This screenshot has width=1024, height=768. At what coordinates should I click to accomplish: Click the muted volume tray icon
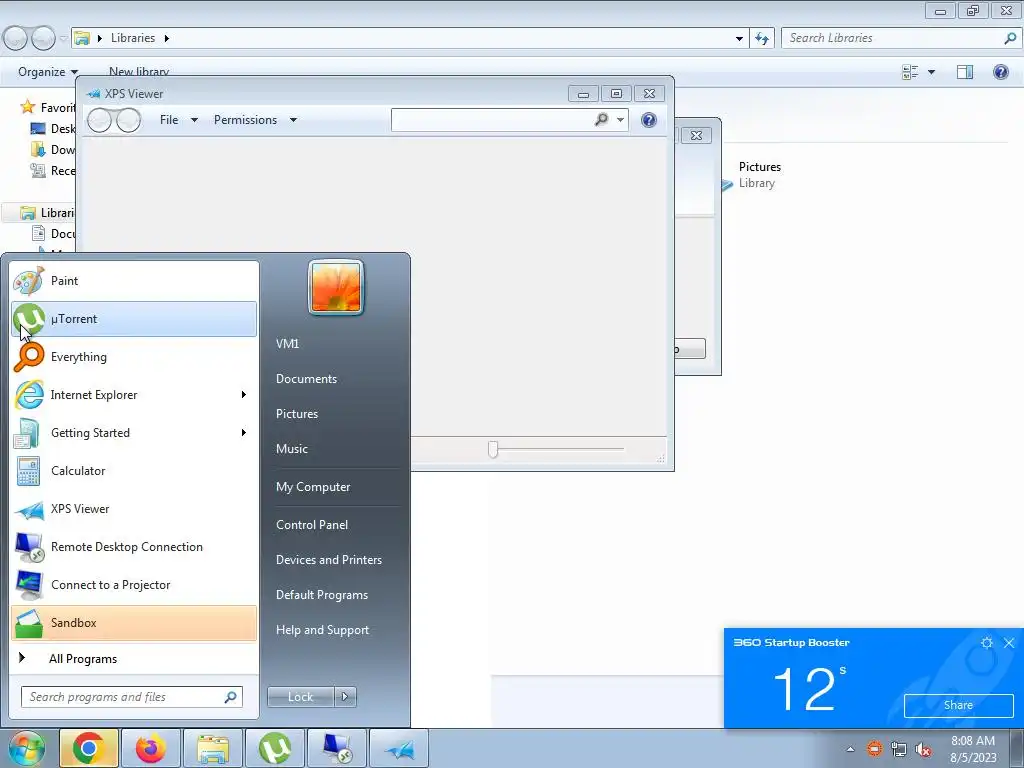(923, 749)
